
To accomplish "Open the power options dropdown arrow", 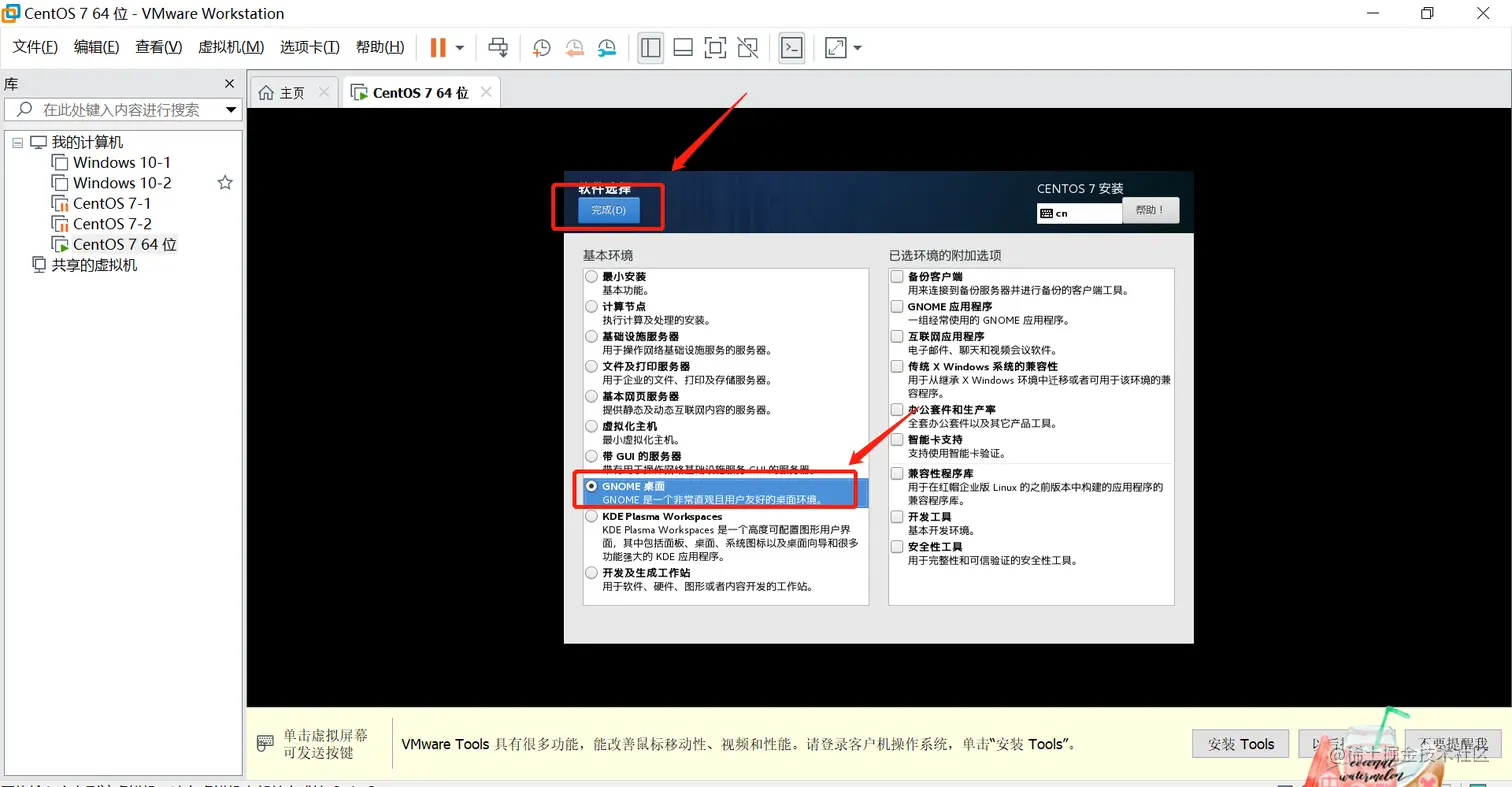I will [x=460, y=47].
